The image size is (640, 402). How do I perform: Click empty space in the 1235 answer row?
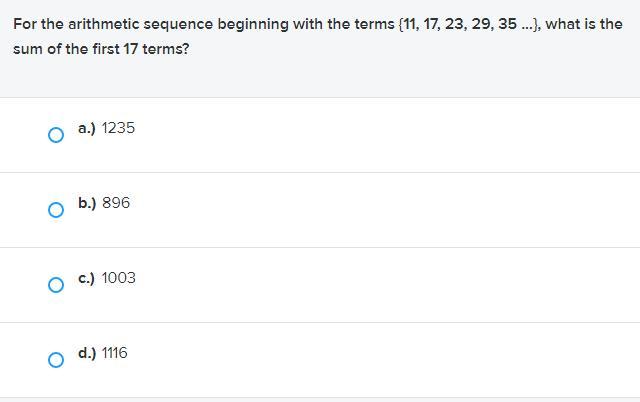(400, 135)
